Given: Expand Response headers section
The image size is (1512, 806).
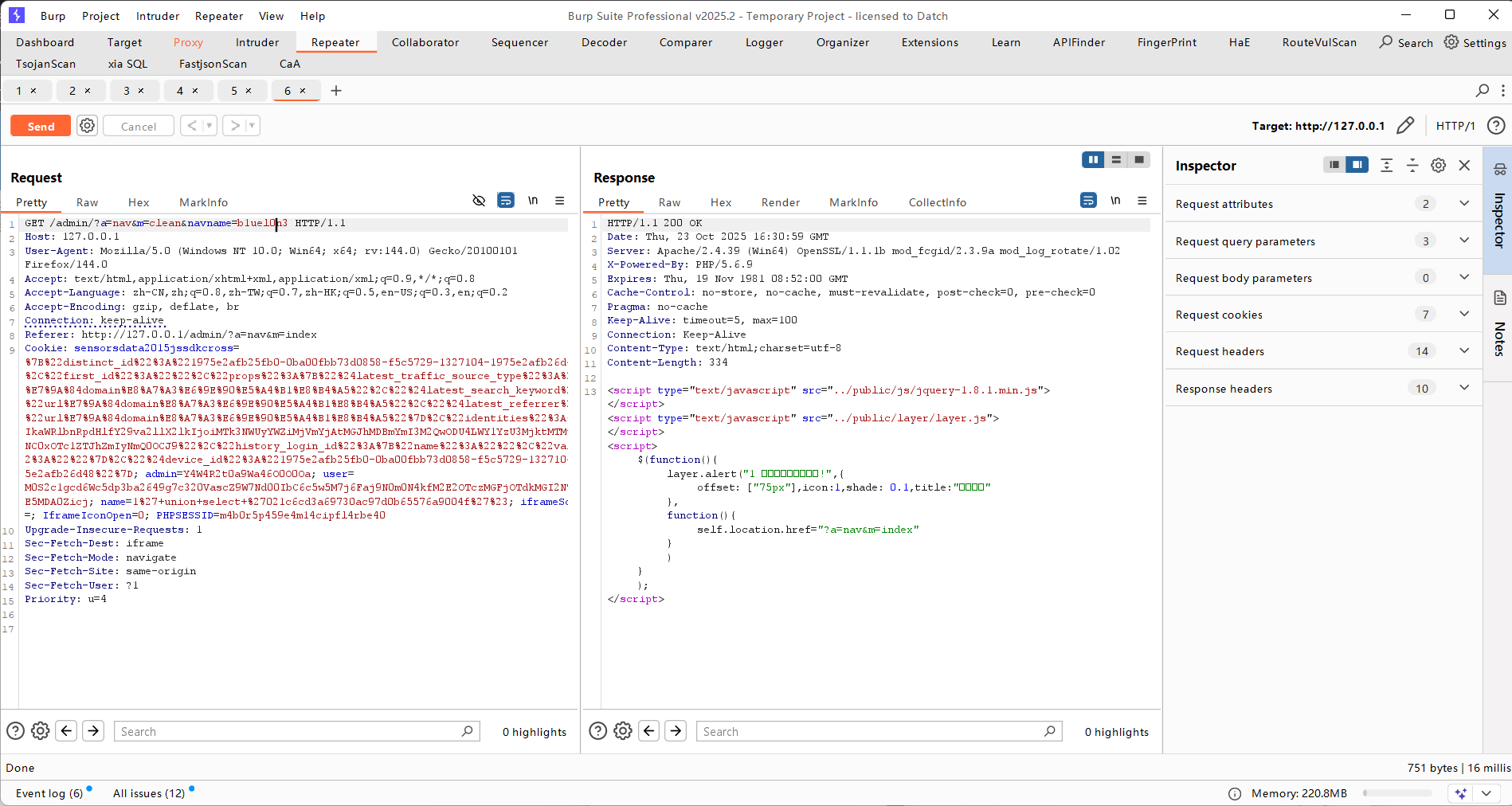Looking at the screenshot, I should point(1464,388).
